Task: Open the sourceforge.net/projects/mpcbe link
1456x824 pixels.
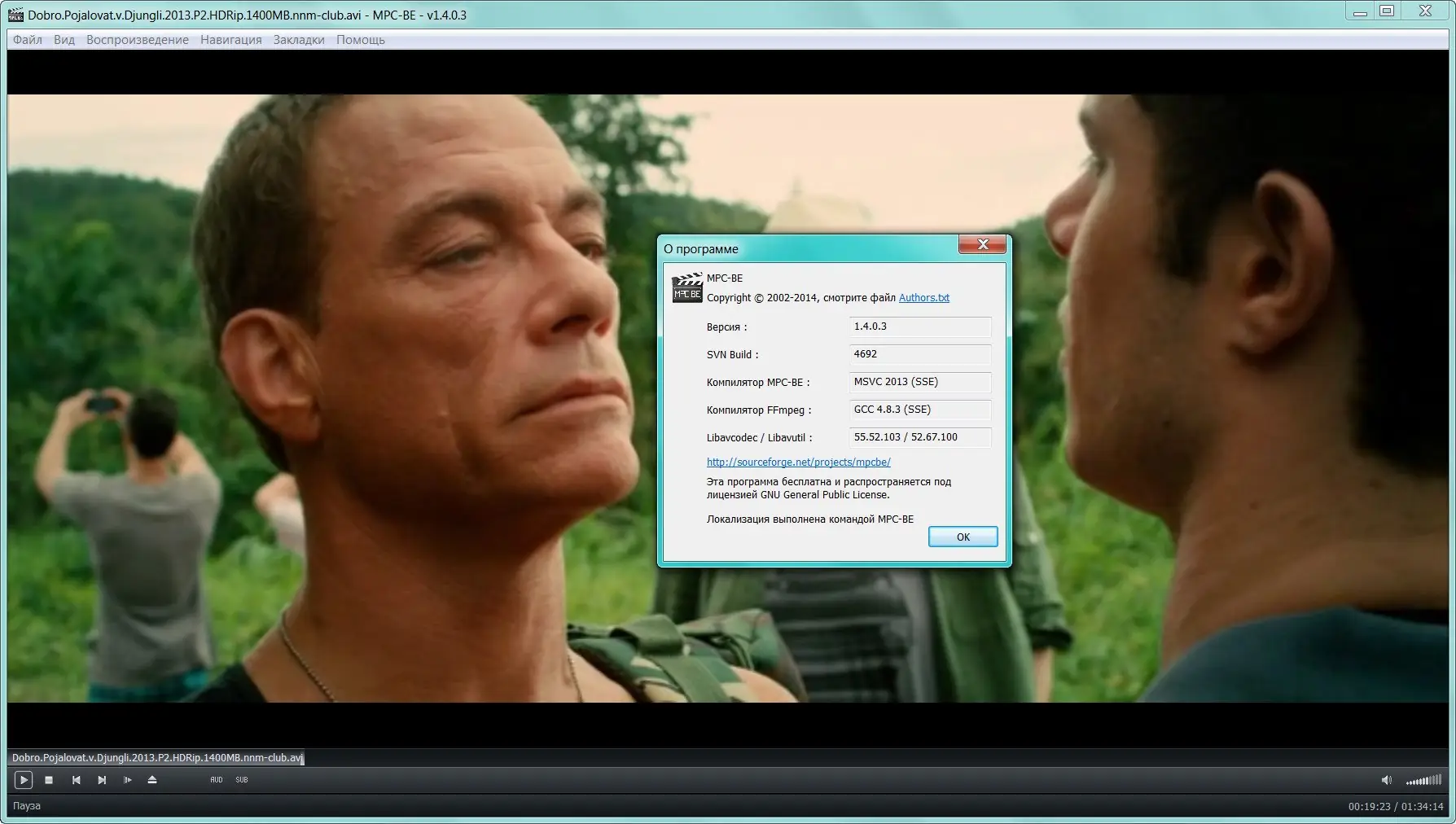Action: [799, 462]
